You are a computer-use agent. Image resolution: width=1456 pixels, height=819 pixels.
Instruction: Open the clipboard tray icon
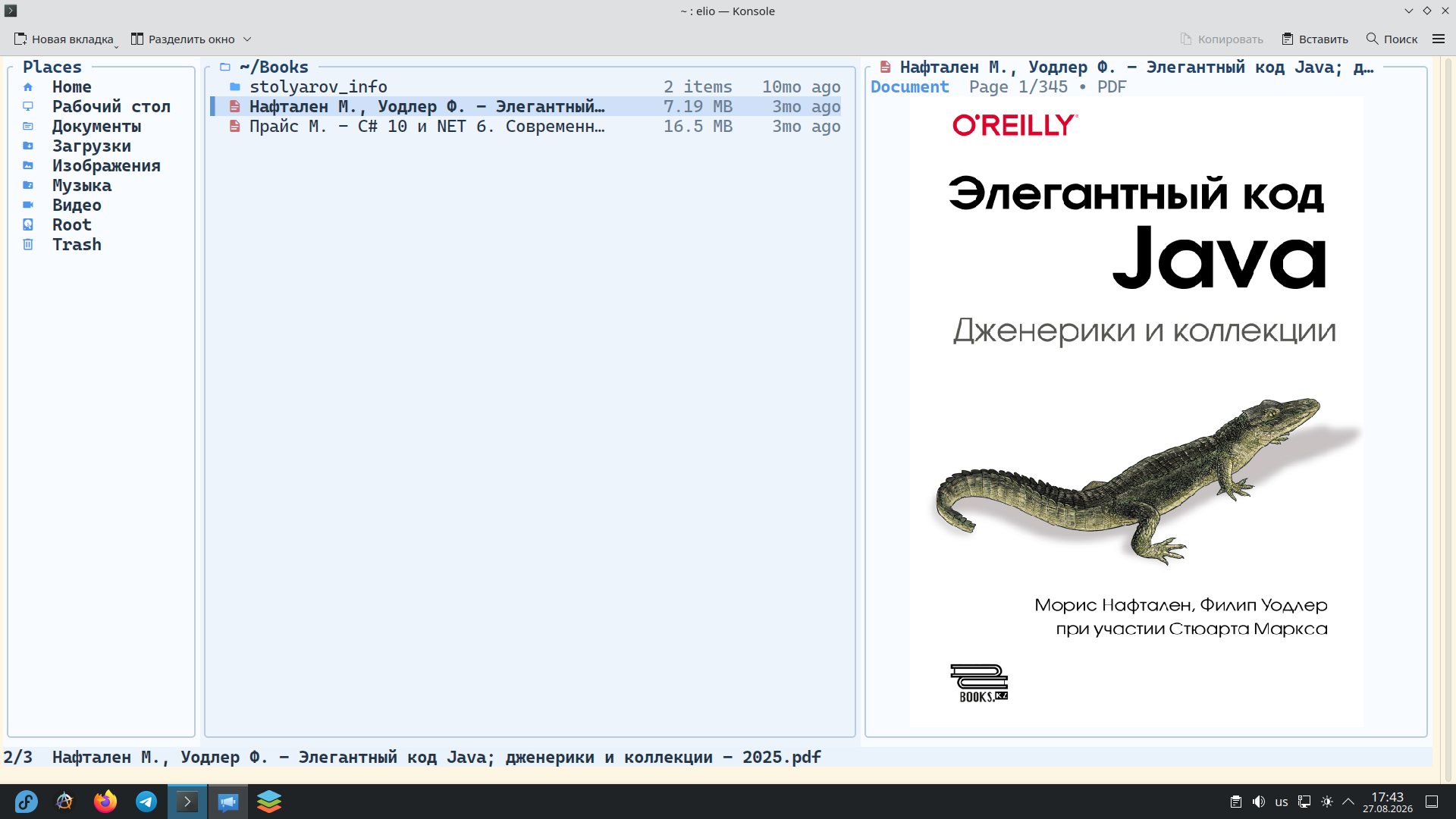click(1236, 802)
